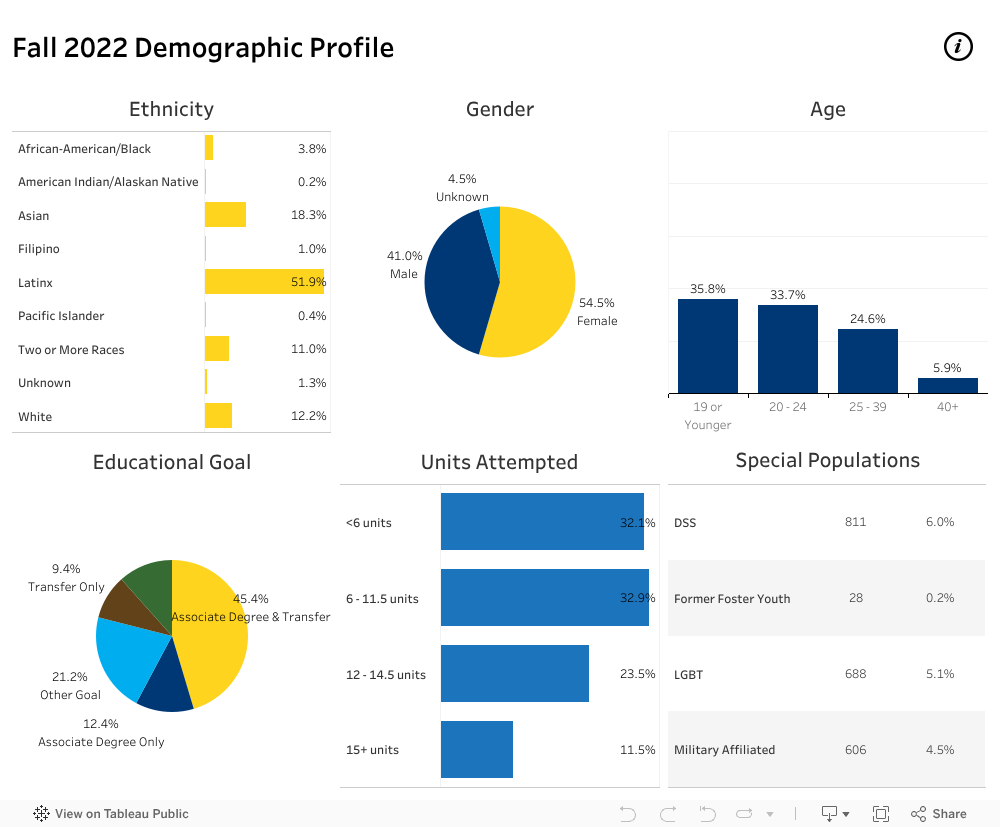Click the info icon near the dashboard title
The width and height of the screenshot is (1000, 827).
(957, 46)
